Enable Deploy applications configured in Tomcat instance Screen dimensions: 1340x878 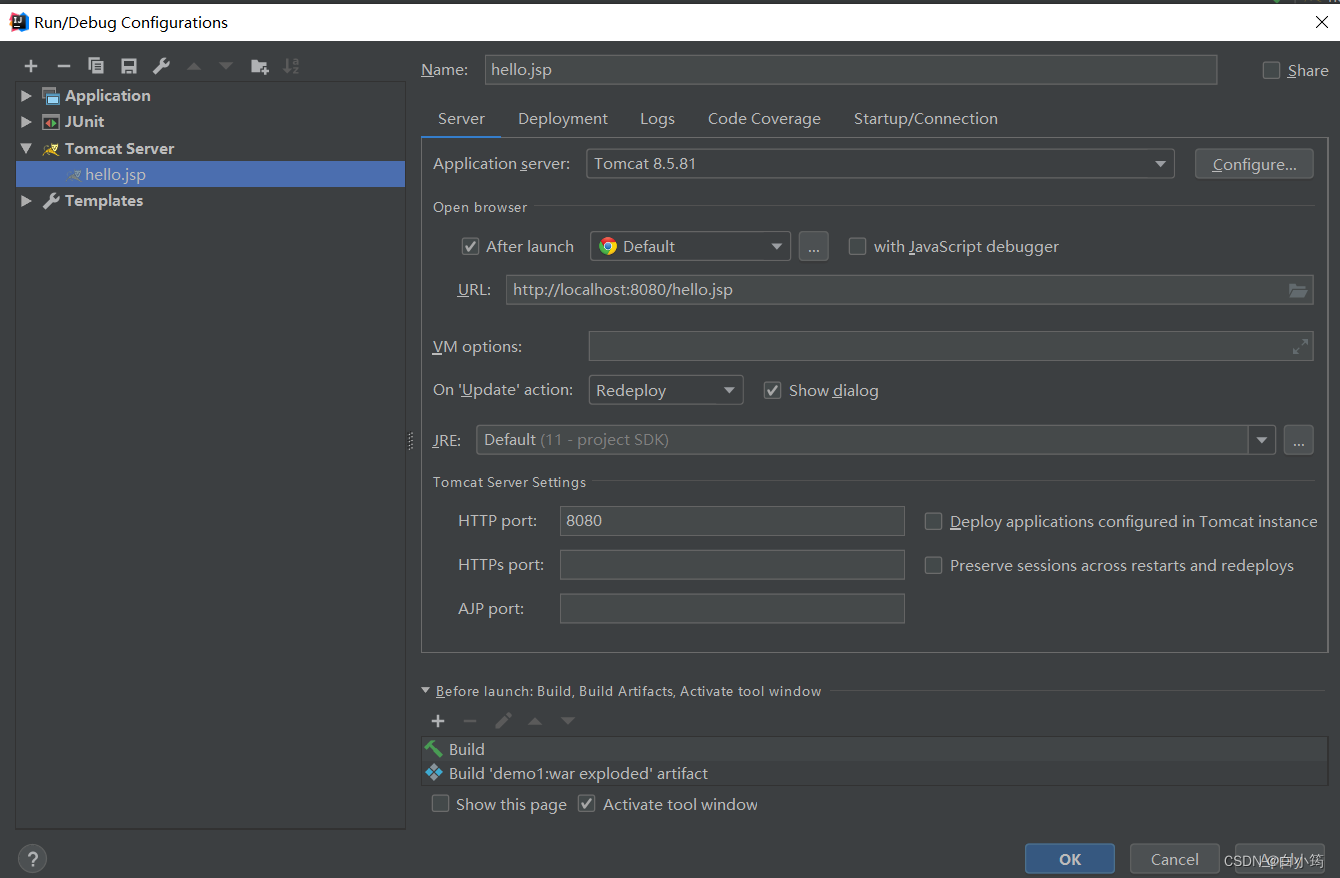click(x=933, y=521)
